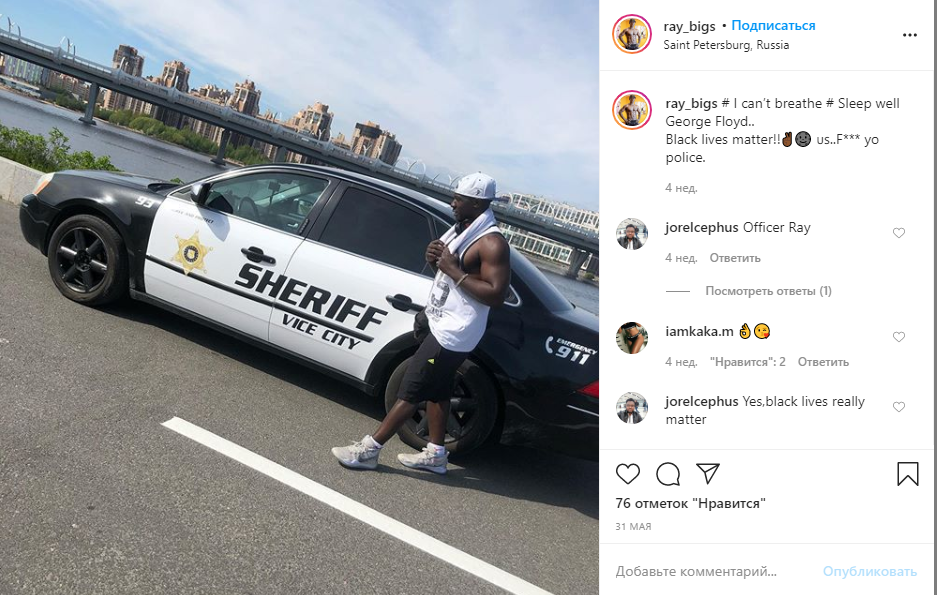Open '76 отметок "Нравится"' likes list
Image resolution: width=937 pixels, height=595 pixels.
tap(690, 503)
